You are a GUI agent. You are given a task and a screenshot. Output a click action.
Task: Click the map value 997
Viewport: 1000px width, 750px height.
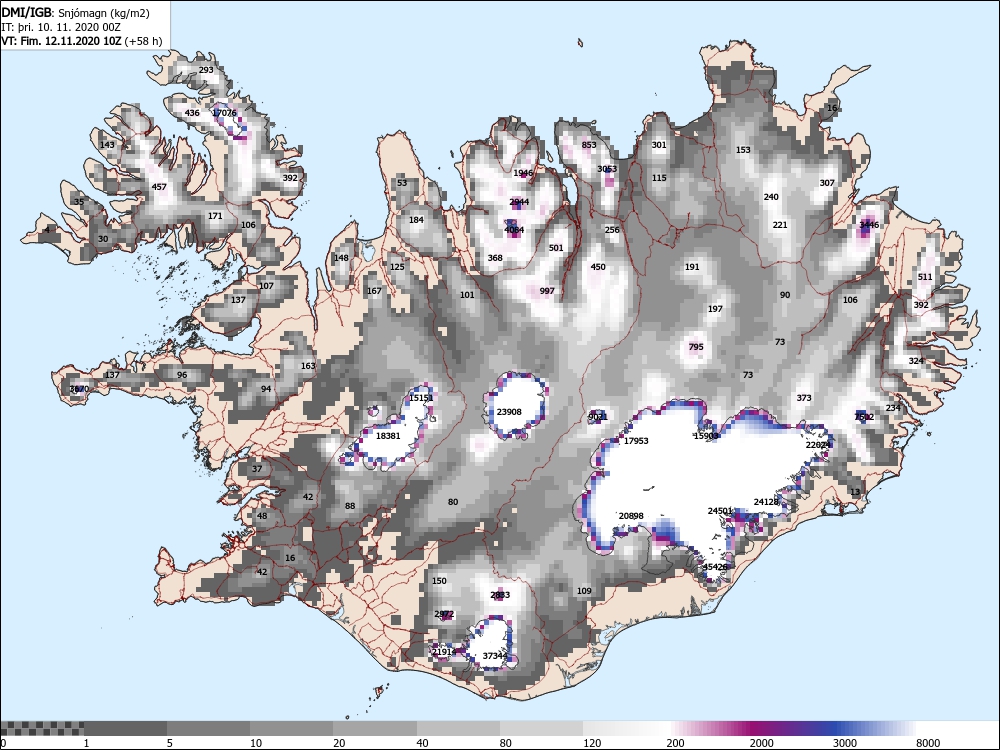tap(547, 291)
